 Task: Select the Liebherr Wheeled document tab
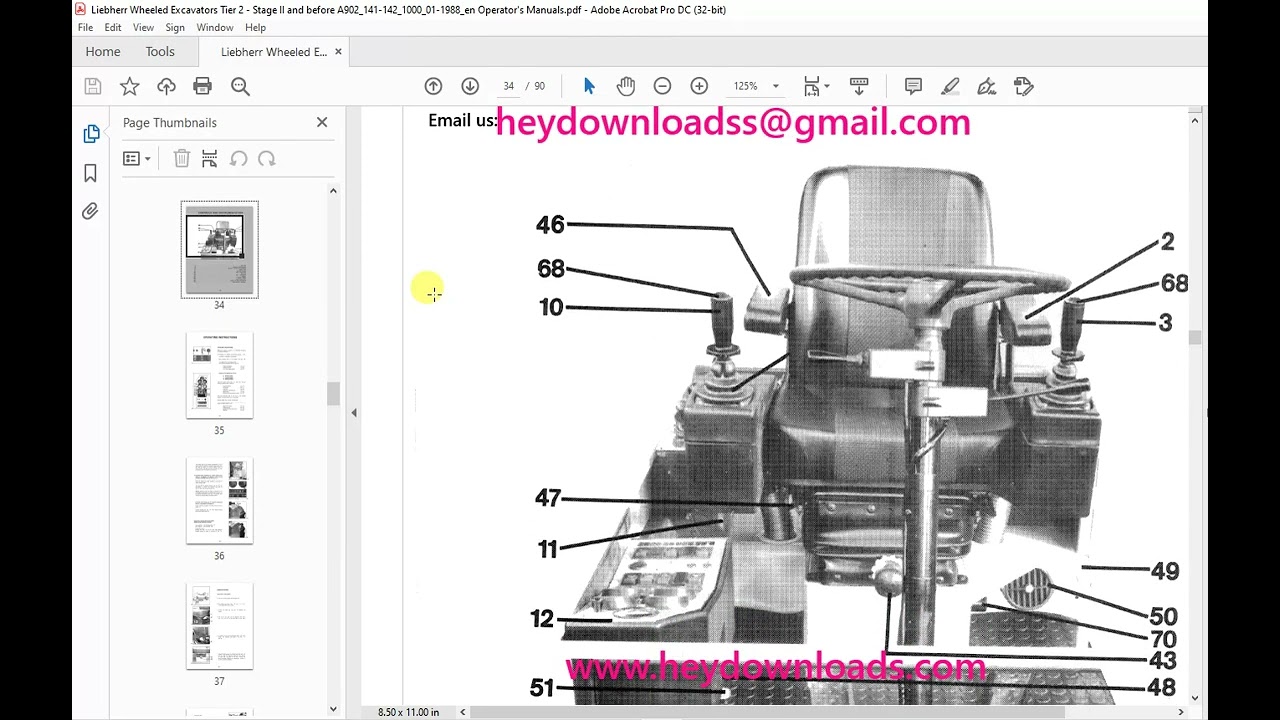tap(273, 52)
